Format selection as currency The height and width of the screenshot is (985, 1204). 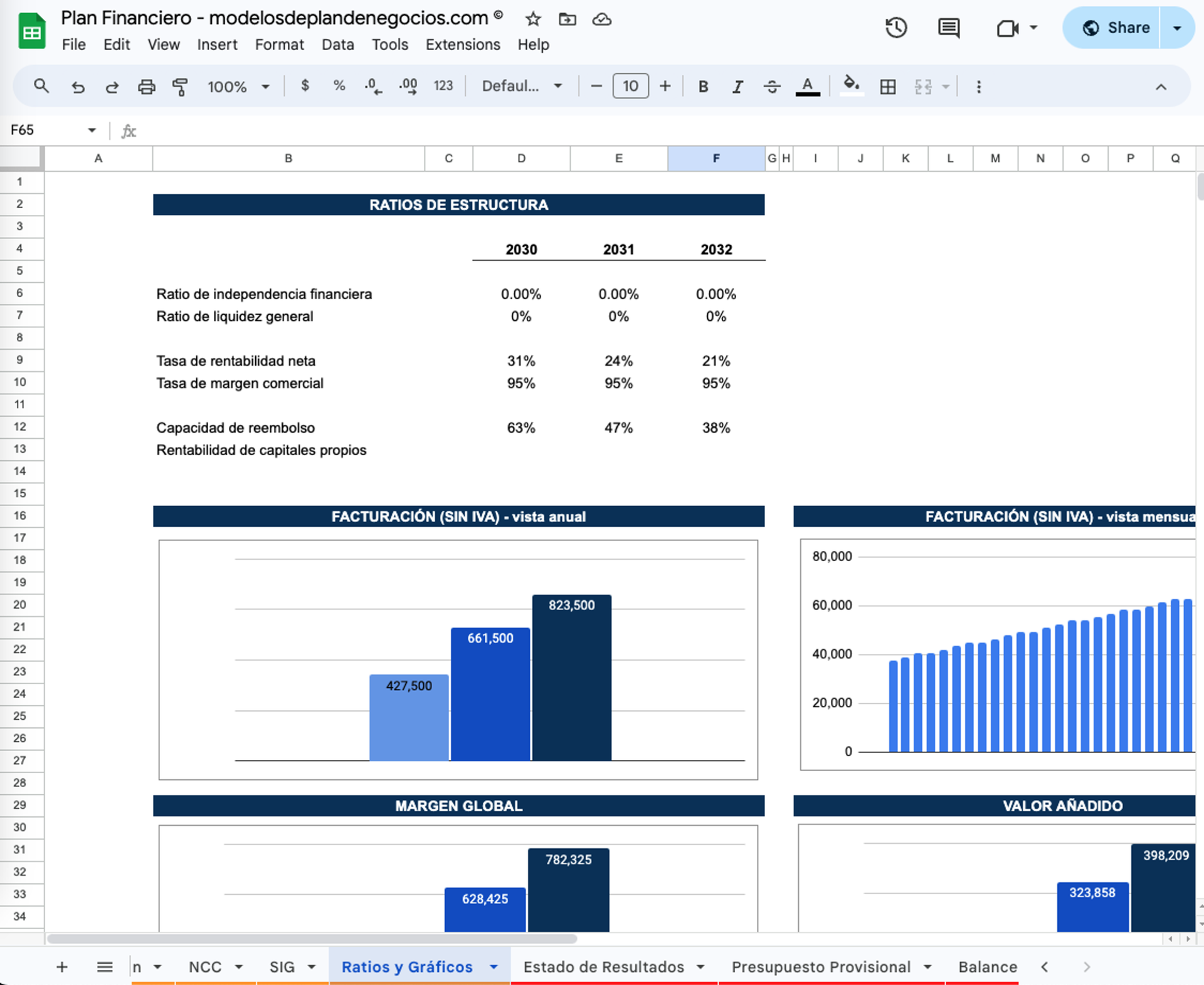click(x=305, y=87)
